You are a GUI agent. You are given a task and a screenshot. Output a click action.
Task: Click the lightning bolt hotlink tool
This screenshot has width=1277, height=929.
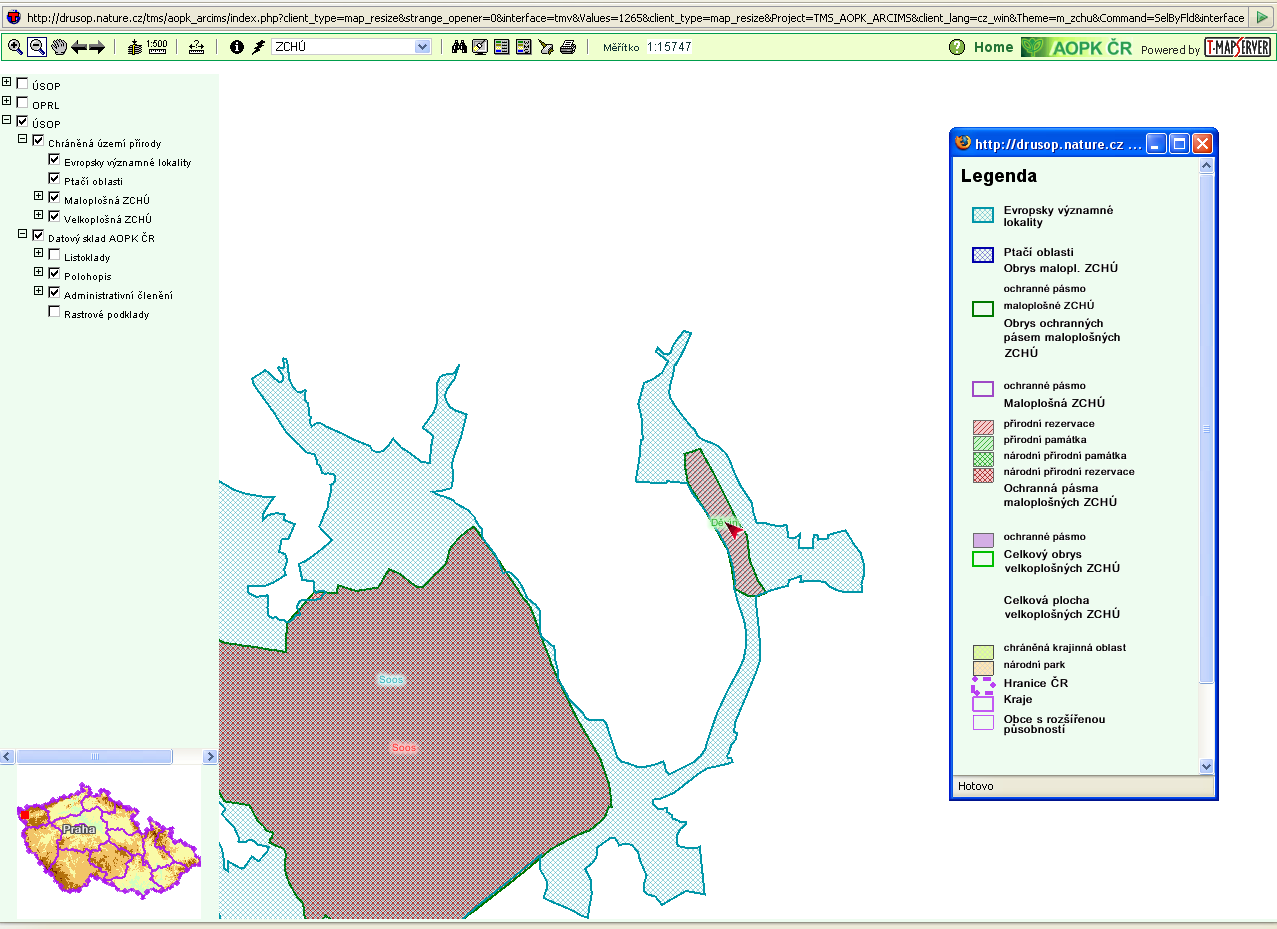coord(258,47)
